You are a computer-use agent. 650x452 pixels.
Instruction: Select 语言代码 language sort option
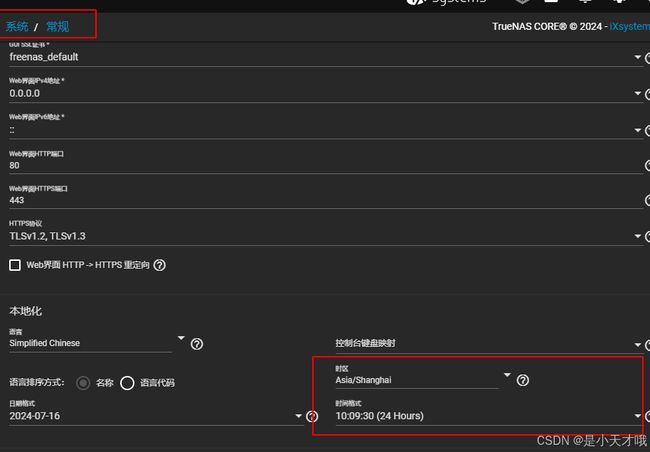(127, 383)
